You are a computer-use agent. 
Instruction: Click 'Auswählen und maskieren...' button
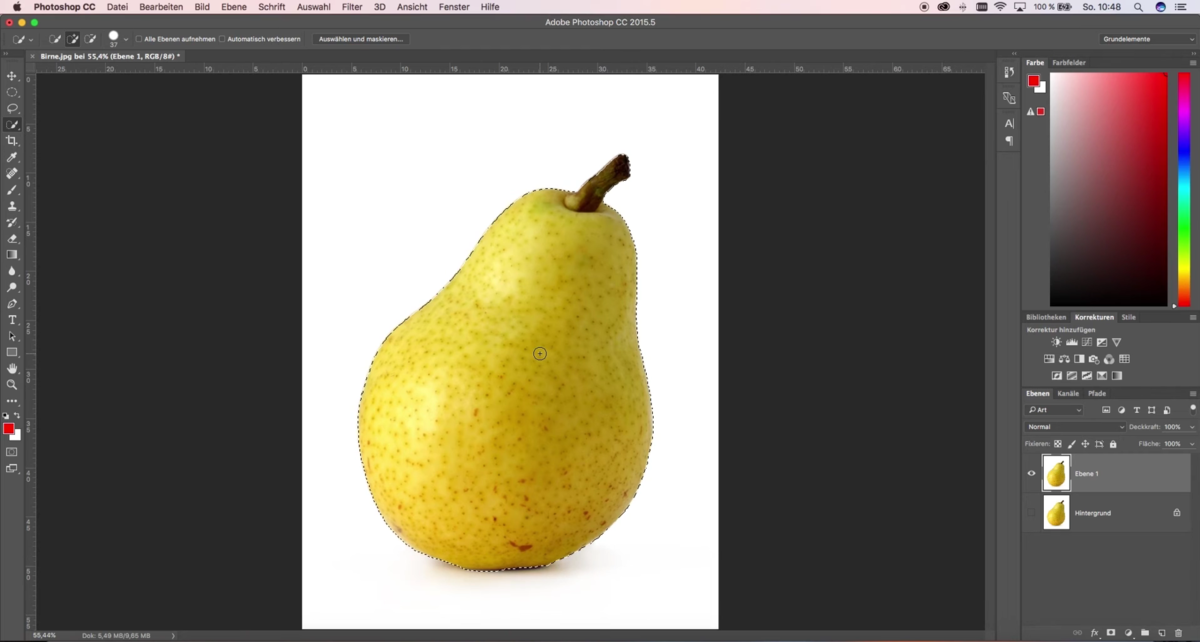(x=360, y=39)
